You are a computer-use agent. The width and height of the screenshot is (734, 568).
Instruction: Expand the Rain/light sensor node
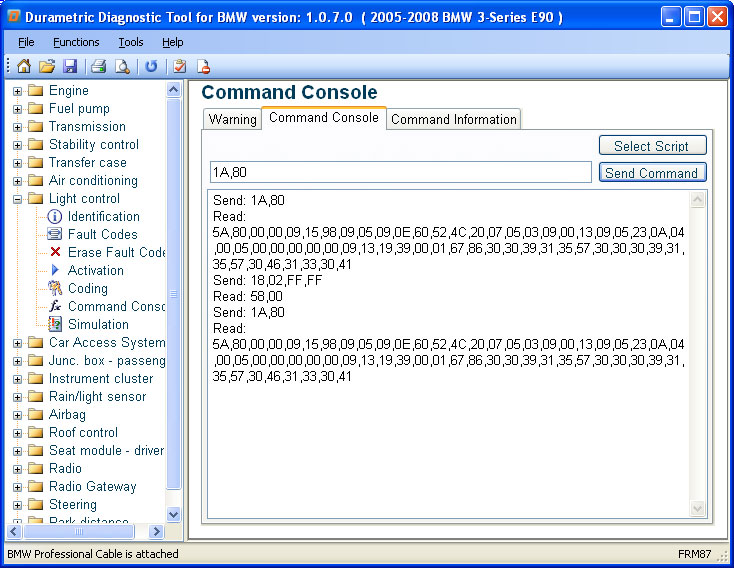tap(17, 398)
